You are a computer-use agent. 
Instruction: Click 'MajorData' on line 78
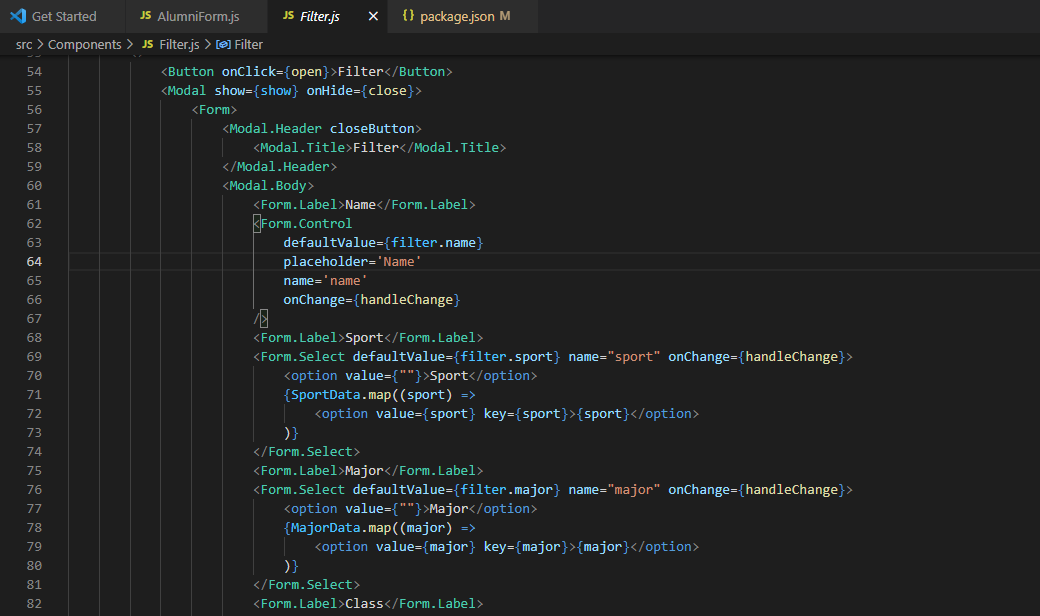click(x=326, y=528)
